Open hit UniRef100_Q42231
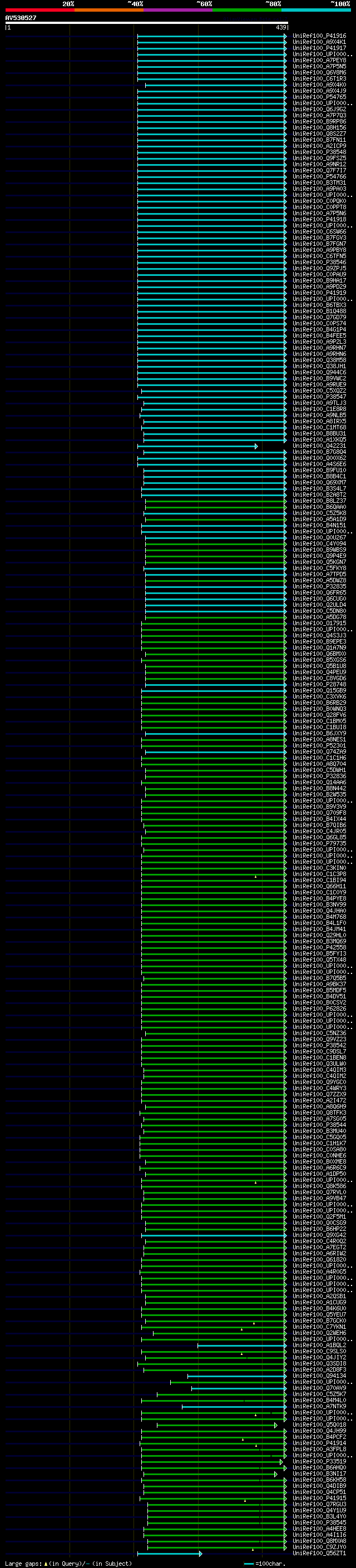Screen dimensions: 356x1568 [x=319, y=446]
